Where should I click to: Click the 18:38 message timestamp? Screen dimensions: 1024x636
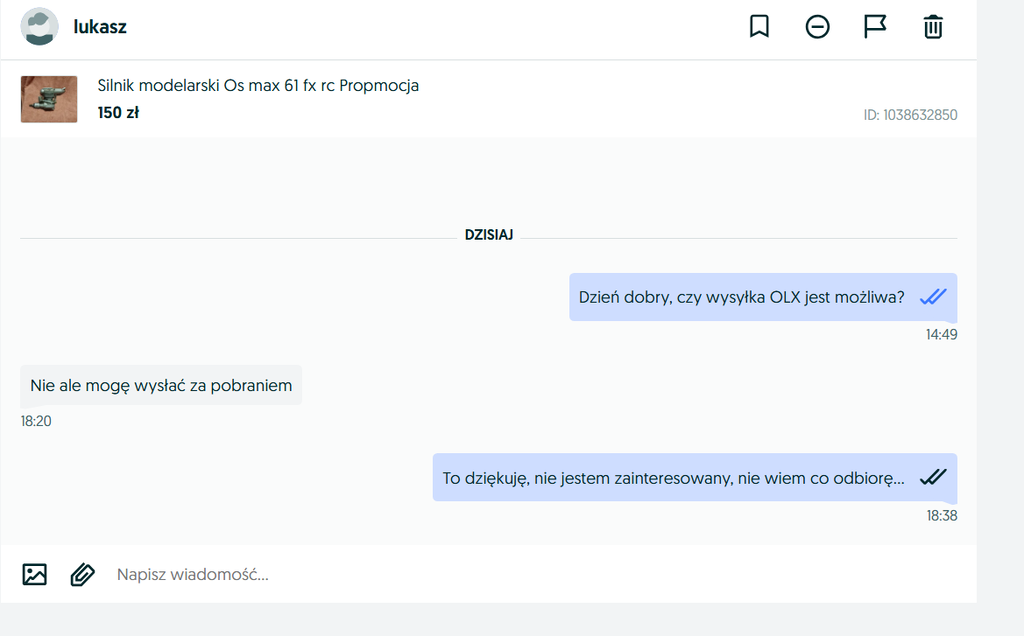941,516
